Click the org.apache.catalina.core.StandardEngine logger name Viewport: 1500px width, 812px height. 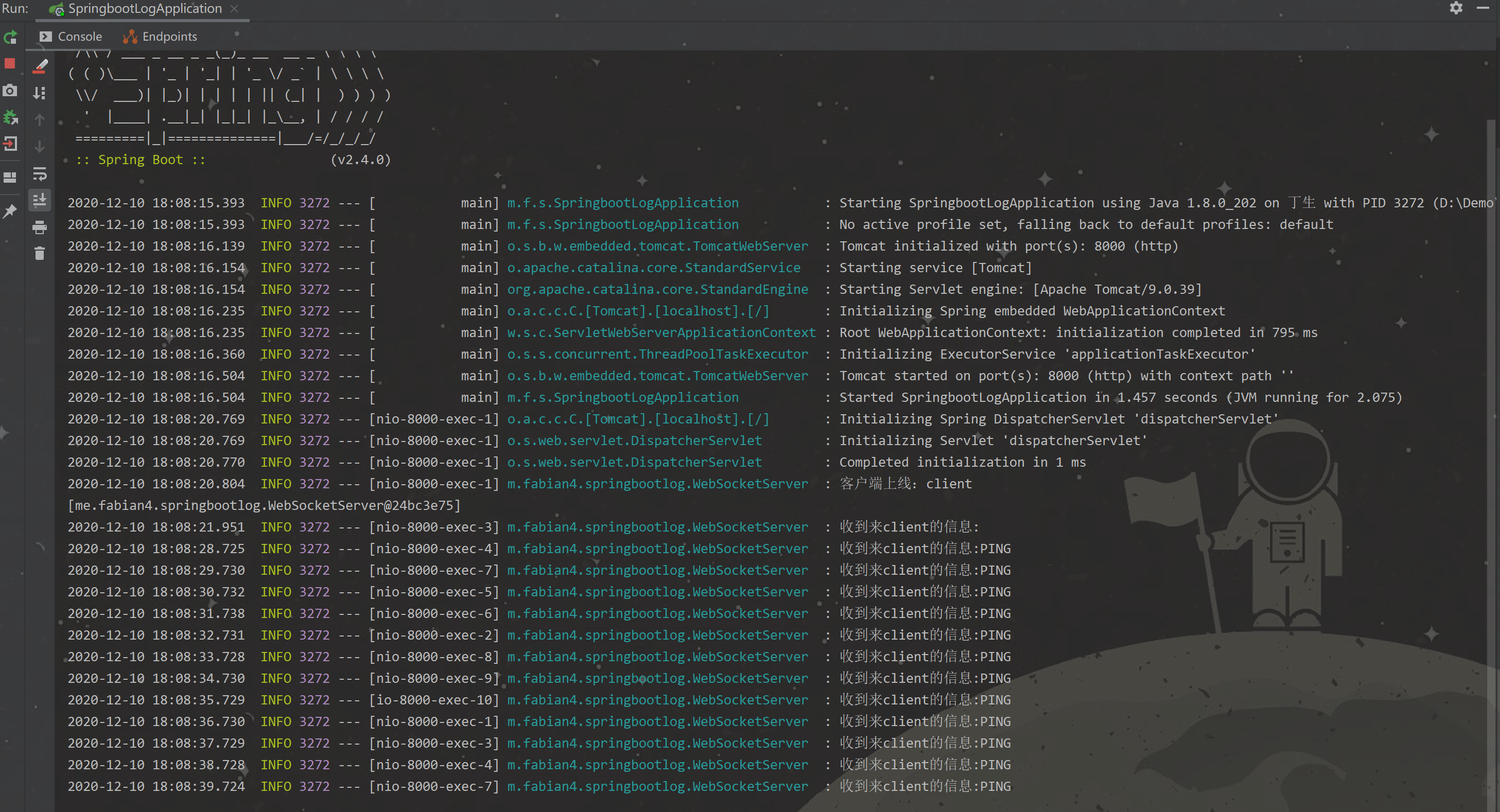(x=657, y=289)
